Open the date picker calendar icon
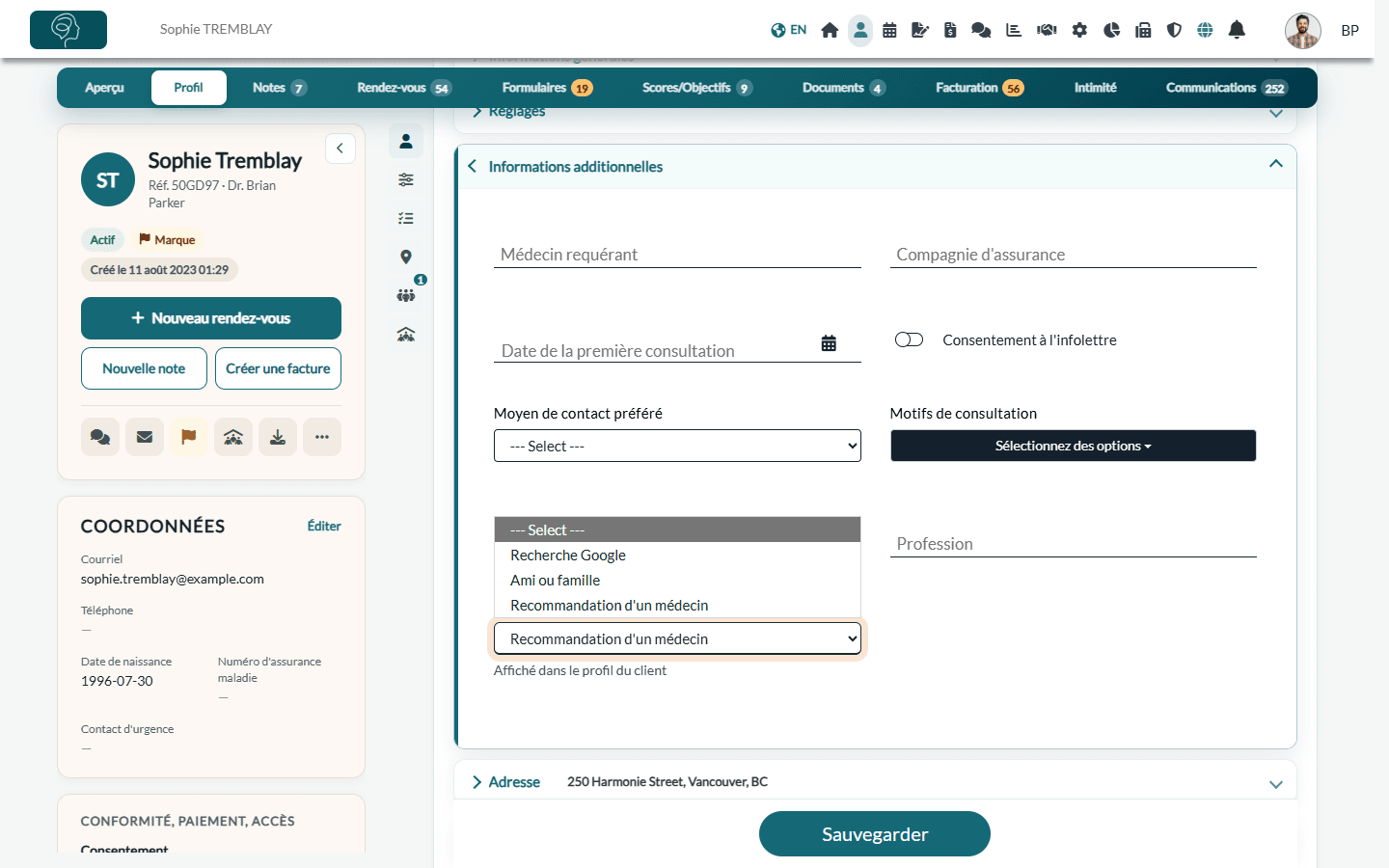1389x868 pixels. (829, 343)
